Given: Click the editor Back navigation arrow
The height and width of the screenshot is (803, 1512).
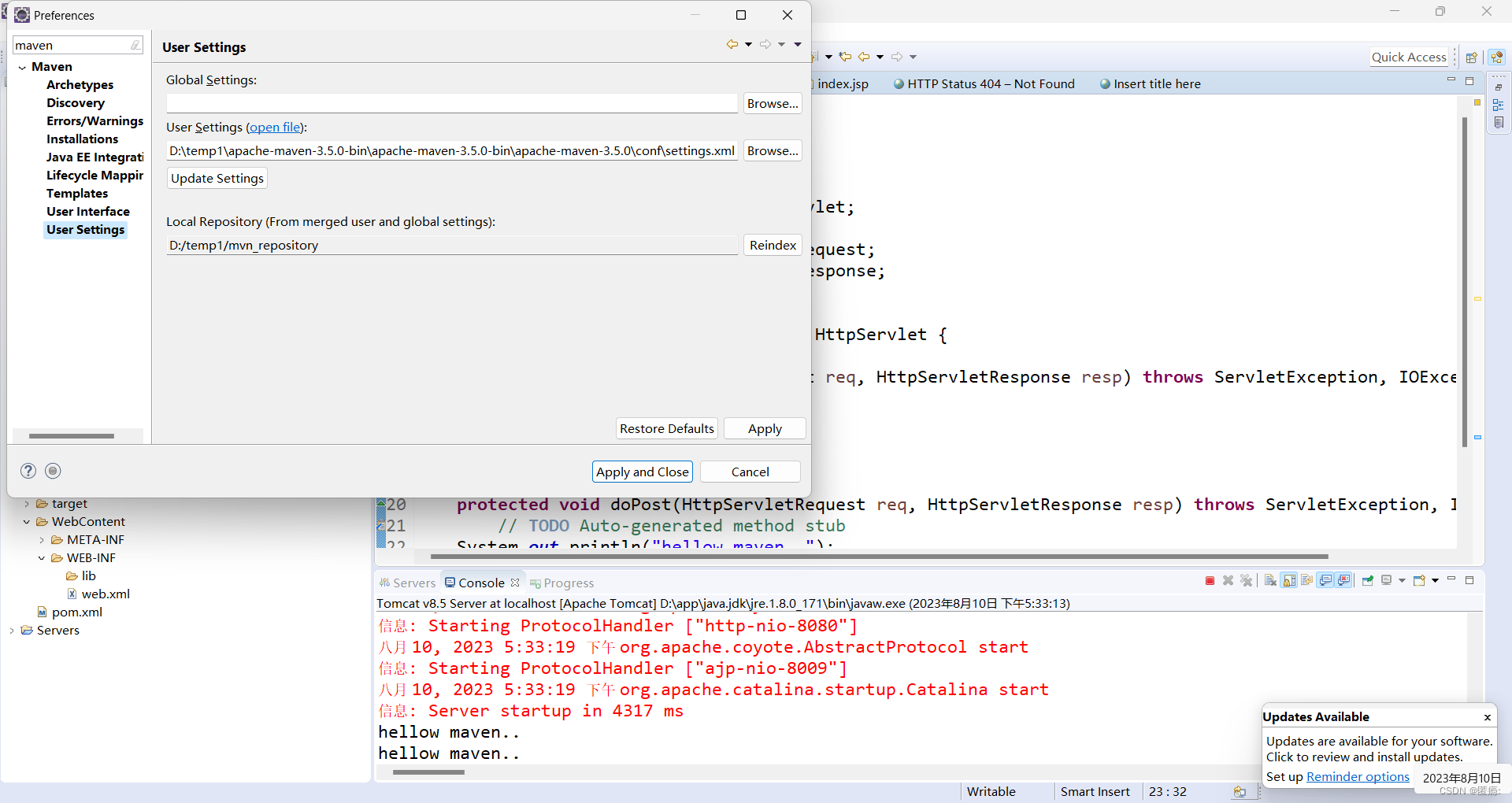Looking at the screenshot, I should (864, 57).
